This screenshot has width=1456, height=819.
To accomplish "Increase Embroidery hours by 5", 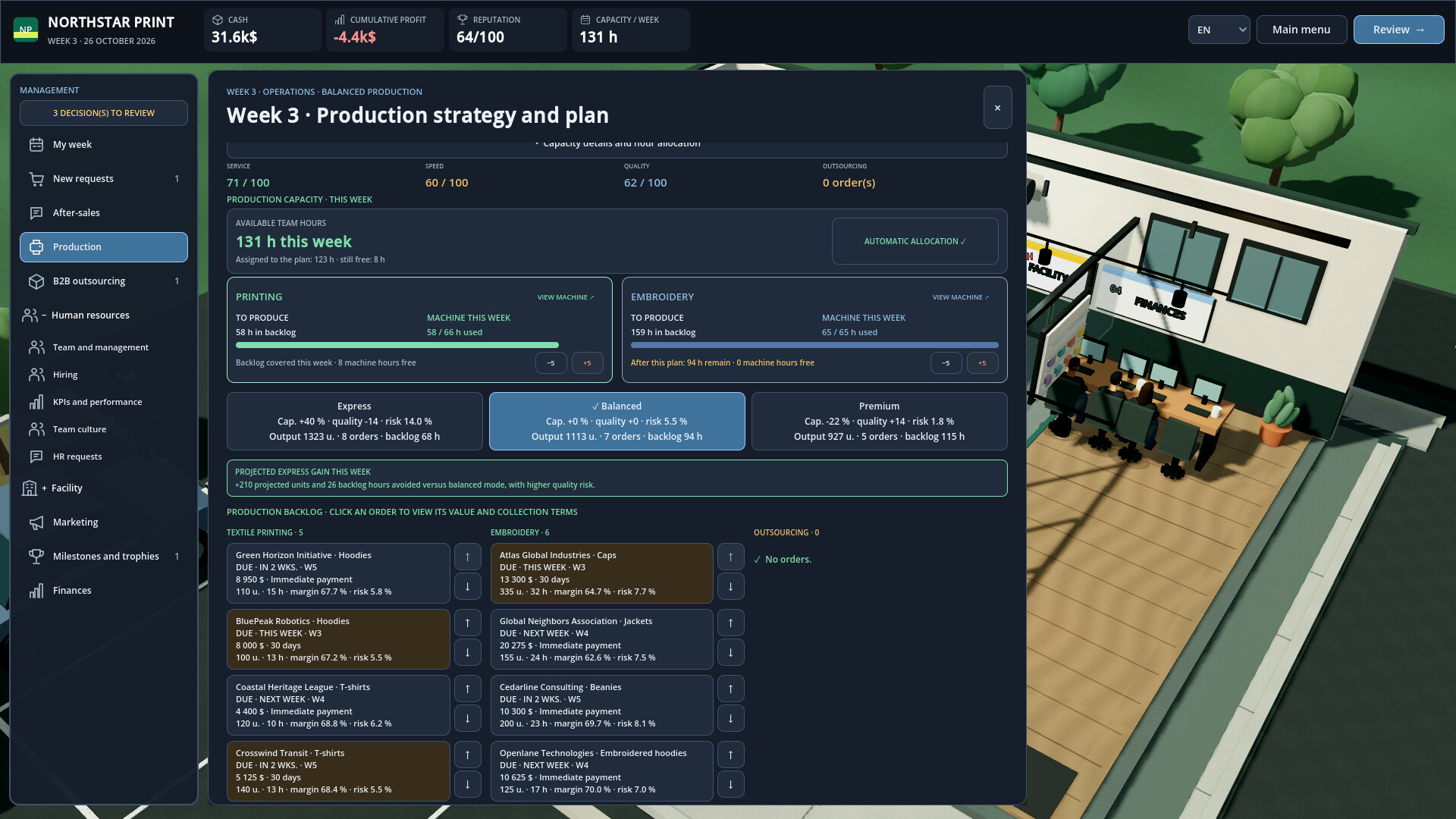I will point(982,363).
